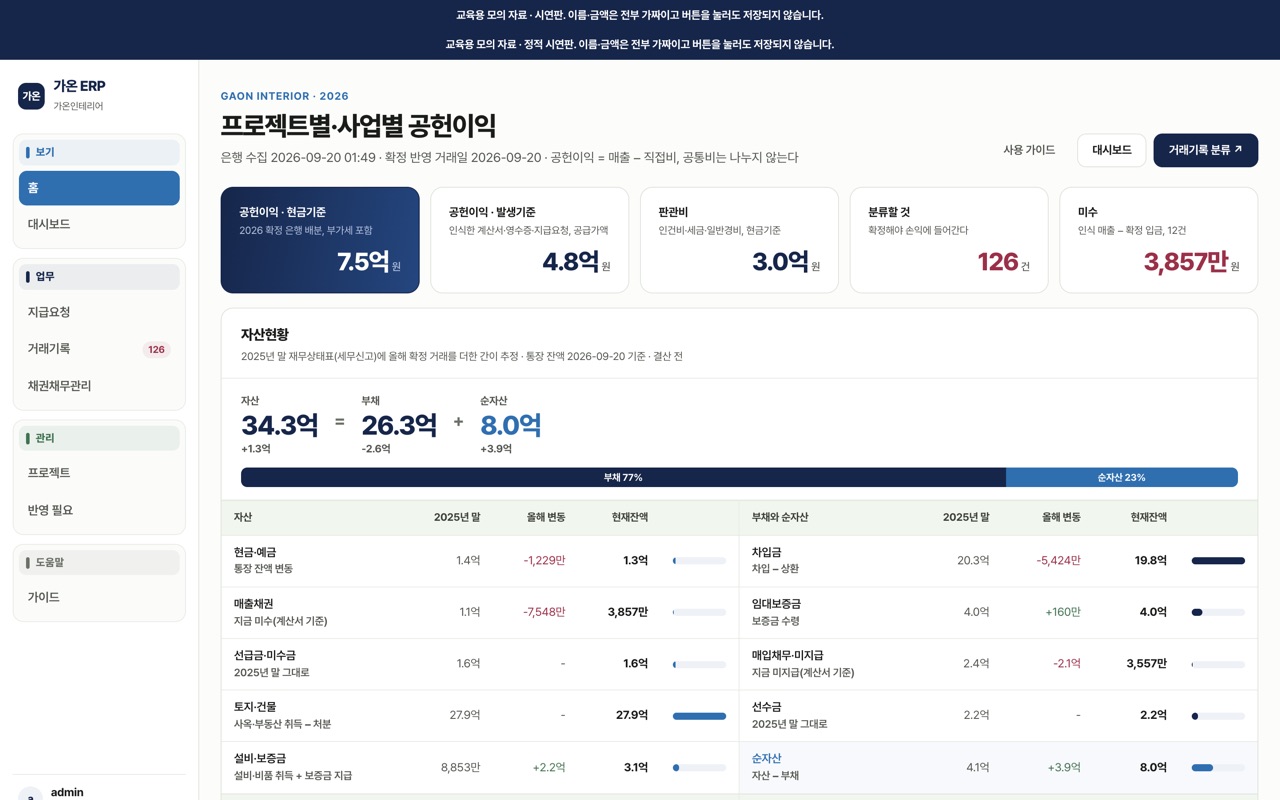
Task: Click the 설비·보증금 row label
Action: (x=260, y=759)
